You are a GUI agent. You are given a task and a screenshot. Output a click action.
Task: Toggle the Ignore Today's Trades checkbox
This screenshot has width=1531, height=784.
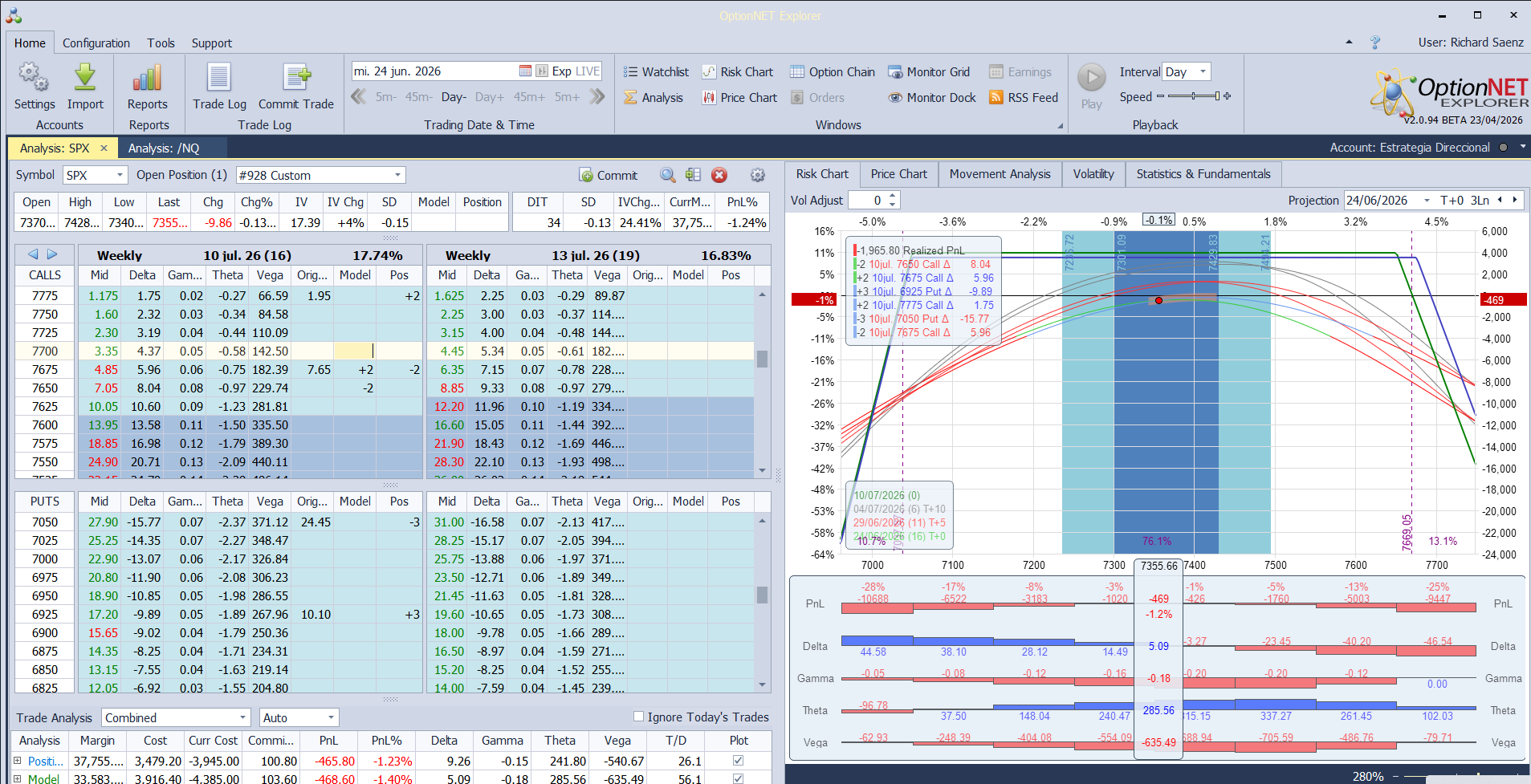pos(638,717)
